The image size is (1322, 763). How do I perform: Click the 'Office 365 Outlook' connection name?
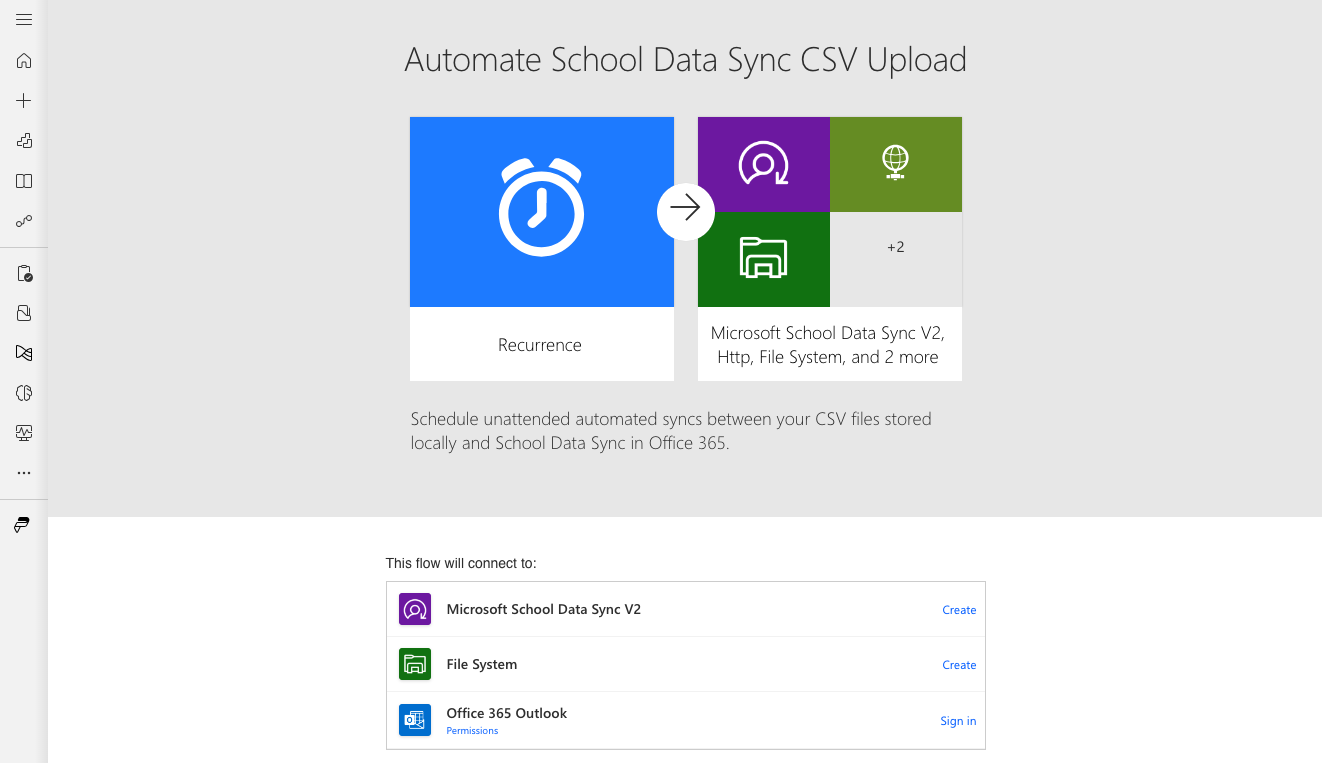coord(507,713)
